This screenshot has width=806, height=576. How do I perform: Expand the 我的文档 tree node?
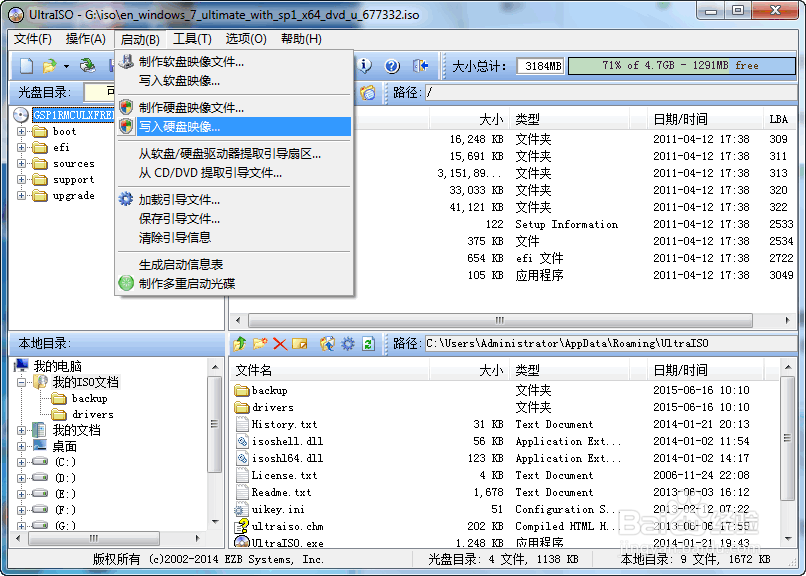(21, 430)
